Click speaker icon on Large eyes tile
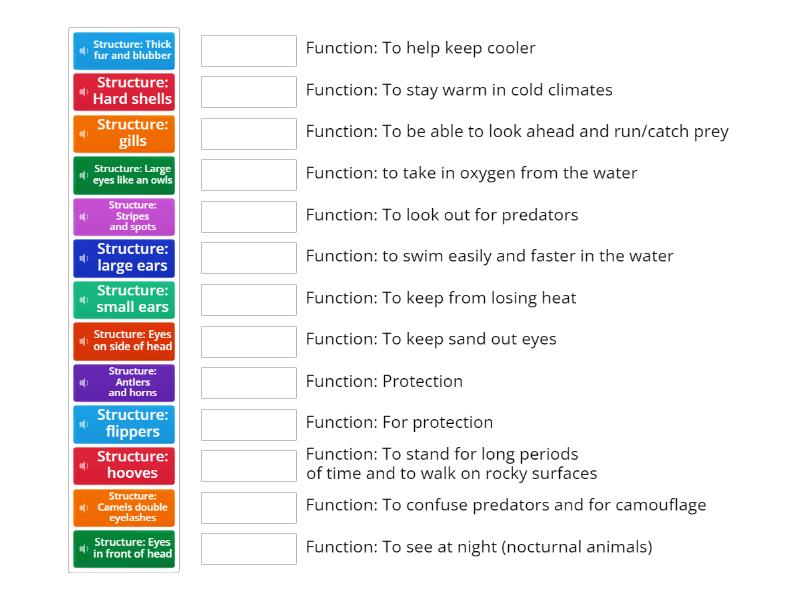The image size is (800, 600). pyautogui.click(x=84, y=175)
